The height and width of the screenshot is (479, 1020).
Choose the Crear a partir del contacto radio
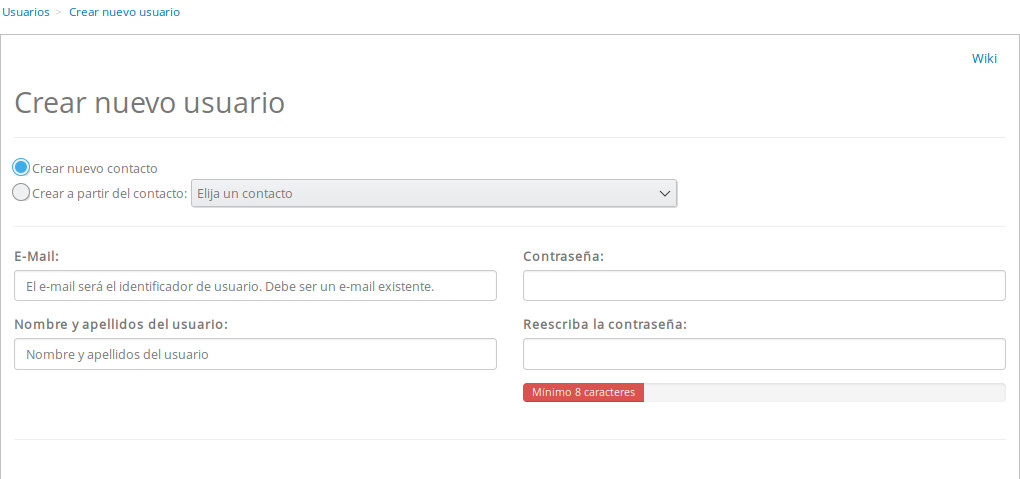[x=21, y=193]
